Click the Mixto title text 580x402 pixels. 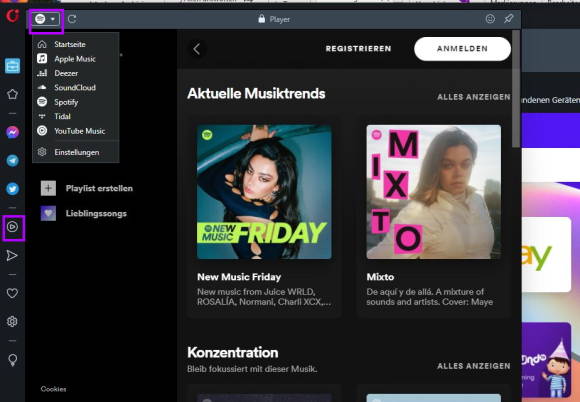[380, 277]
